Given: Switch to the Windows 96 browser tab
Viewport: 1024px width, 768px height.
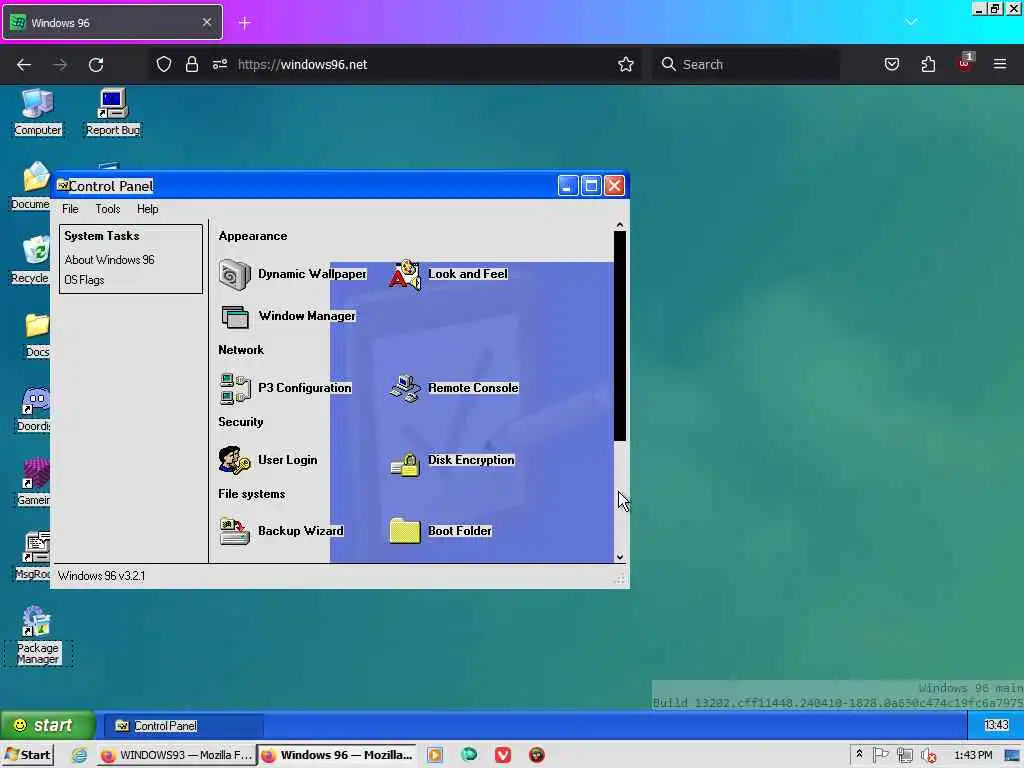Looking at the screenshot, I should [112, 23].
